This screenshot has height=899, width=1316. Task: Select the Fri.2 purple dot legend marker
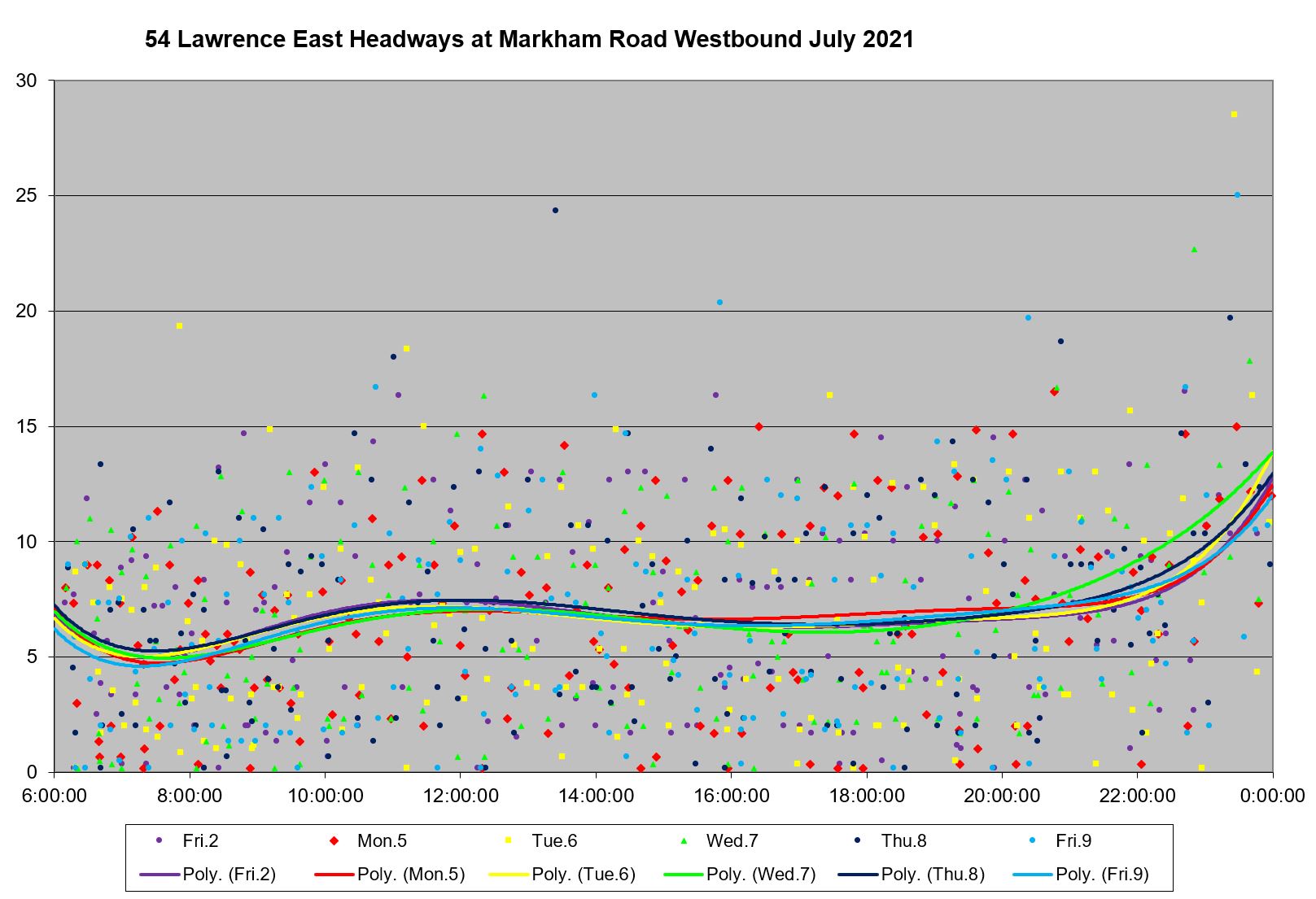click(x=160, y=840)
